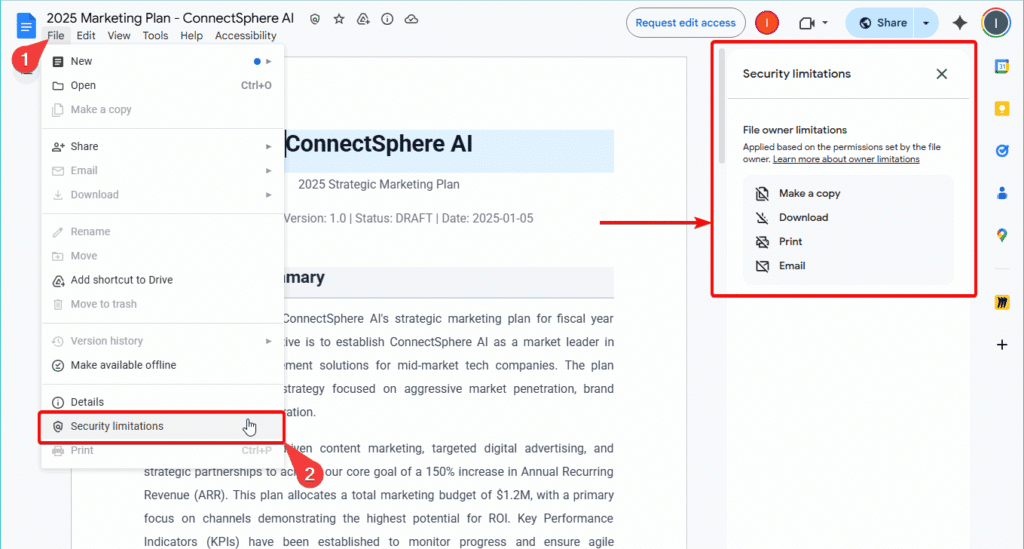Click the Make available offline checkmark icon
Screen dimensions: 1024x549
58,366
